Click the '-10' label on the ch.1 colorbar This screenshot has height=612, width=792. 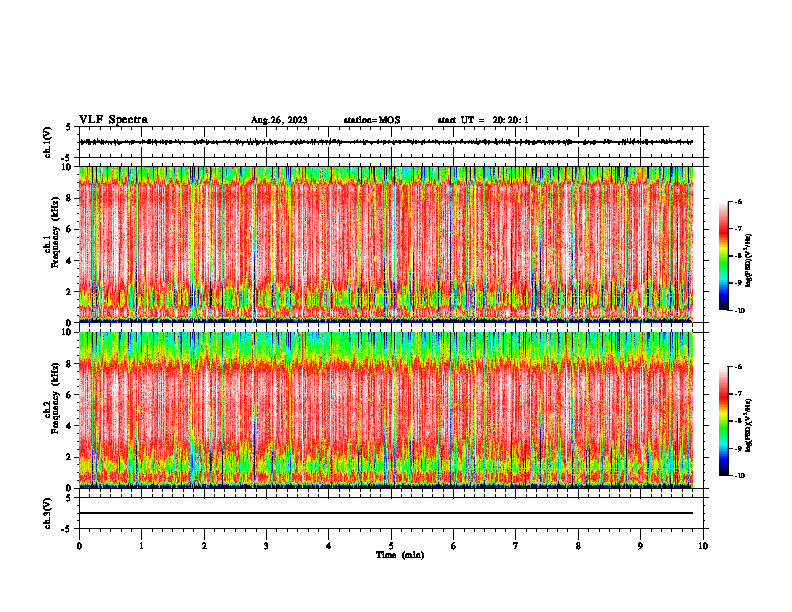pyautogui.click(x=738, y=311)
